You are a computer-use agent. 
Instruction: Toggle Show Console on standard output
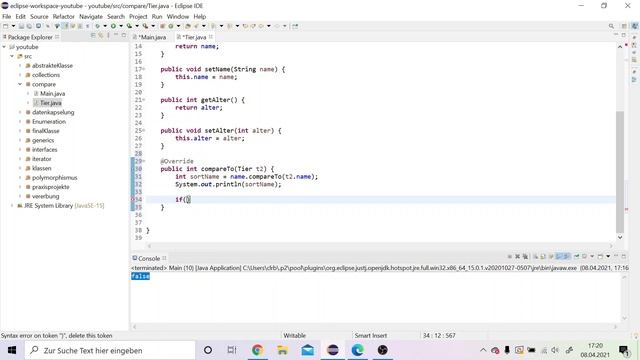coord(559,256)
